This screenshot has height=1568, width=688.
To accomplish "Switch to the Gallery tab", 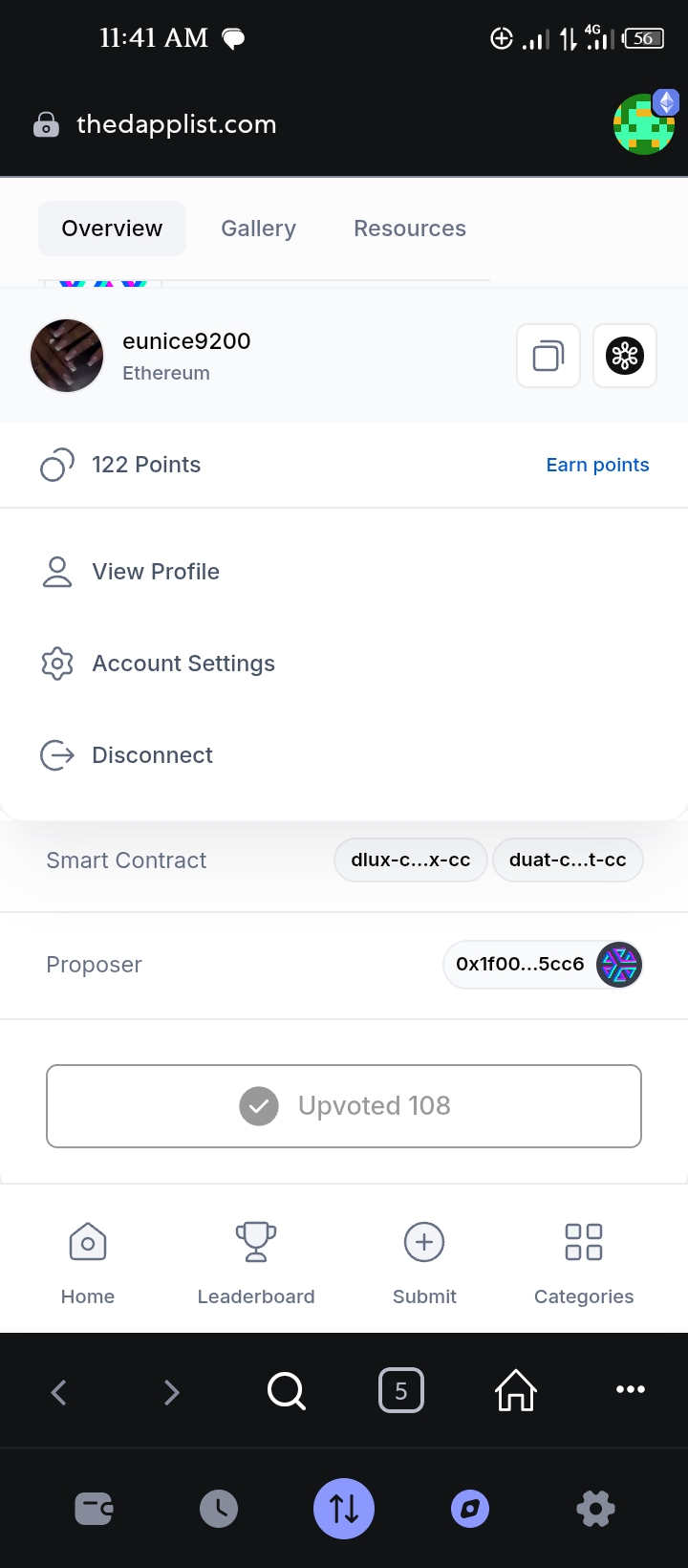I will pyautogui.click(x=258, y=229).
